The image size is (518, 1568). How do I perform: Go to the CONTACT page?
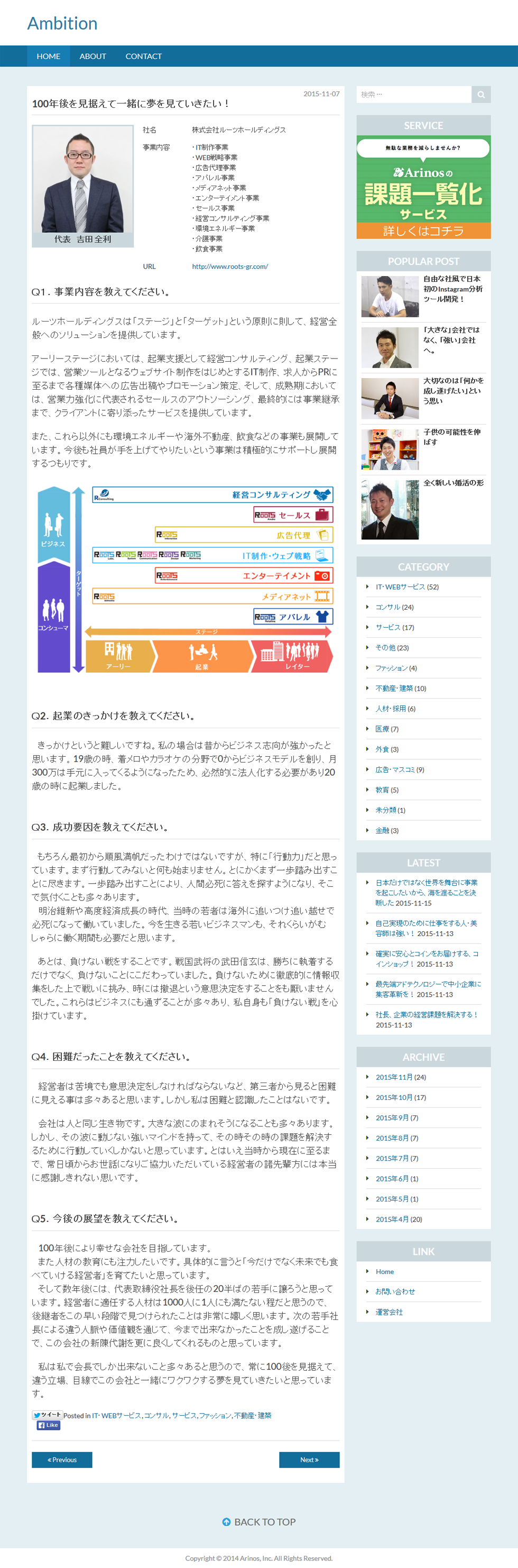point(144,56)
